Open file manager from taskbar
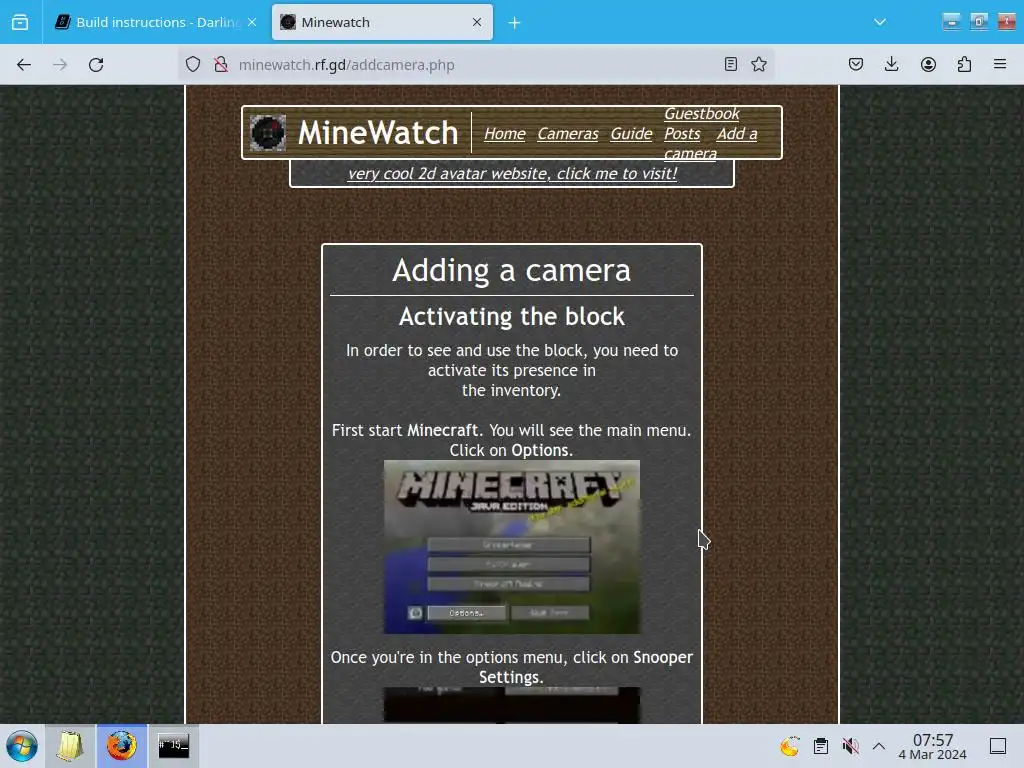This screenshot has height=768, width=1024. click(70, 746)
